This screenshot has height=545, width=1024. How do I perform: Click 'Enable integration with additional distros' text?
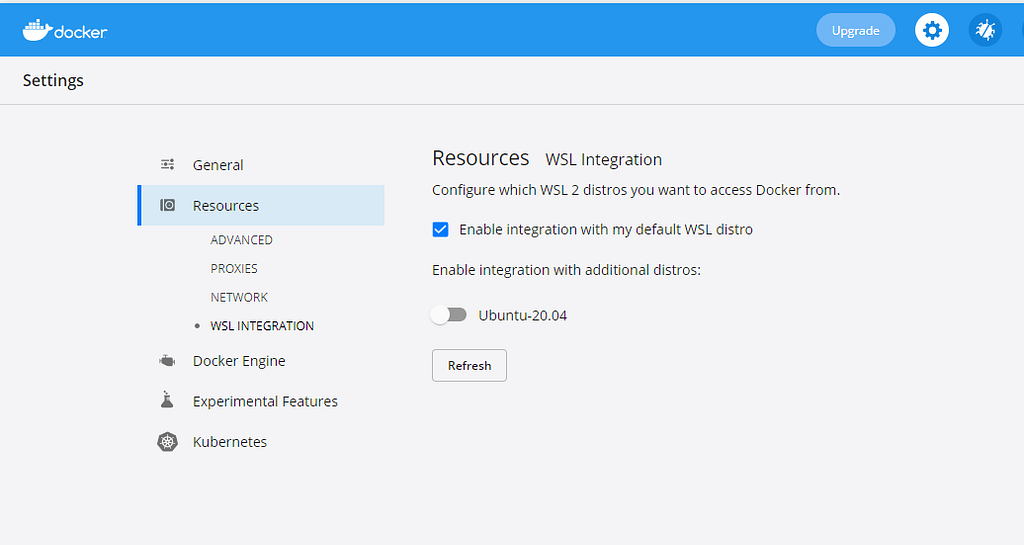[566, 270]
